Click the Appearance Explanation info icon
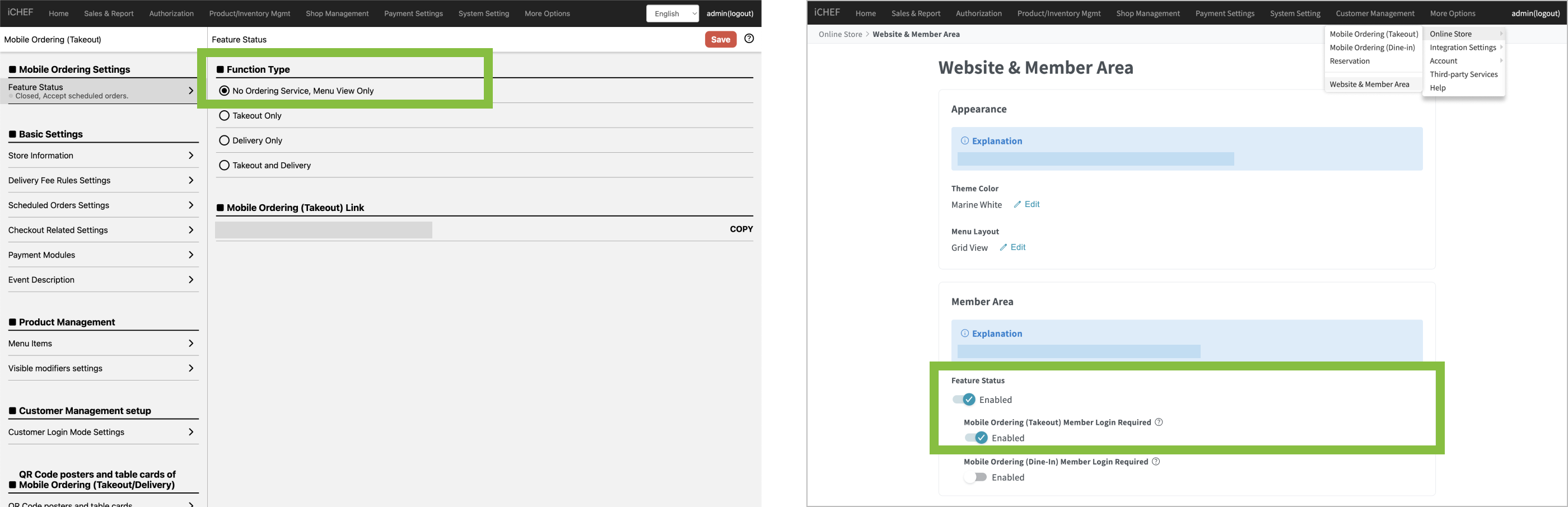The width and height of the screenshot is (1568, 507). click(964, 140)
